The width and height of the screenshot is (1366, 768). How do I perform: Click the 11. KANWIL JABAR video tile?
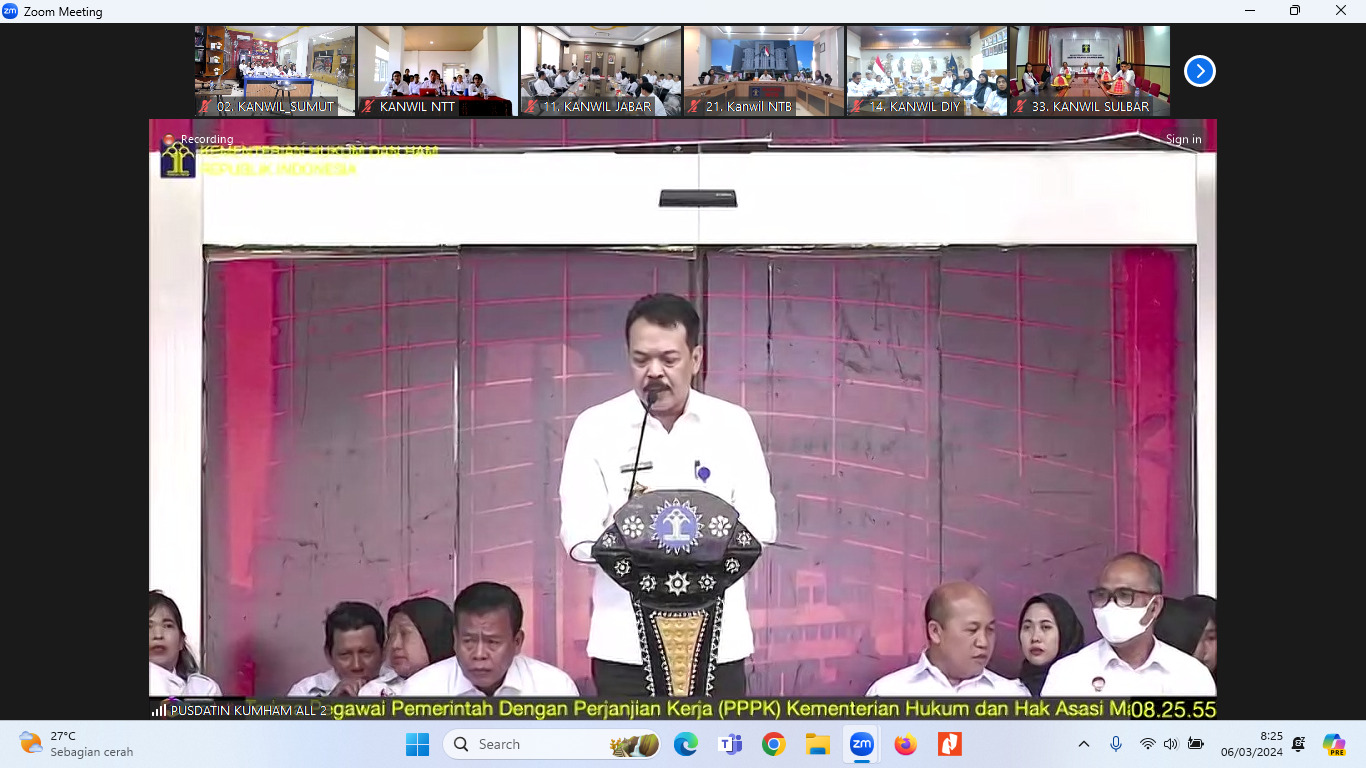(x=601, y=70)
